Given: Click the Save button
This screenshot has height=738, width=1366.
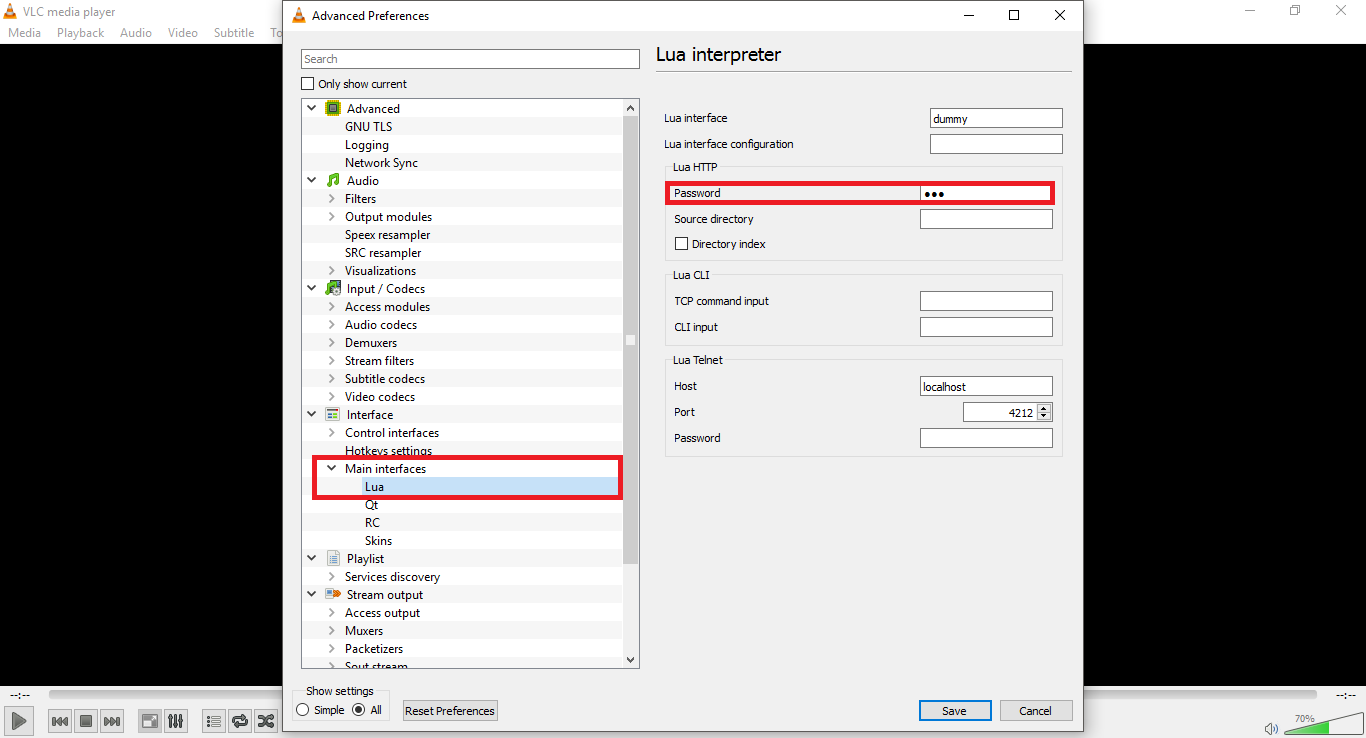Looking at the screenshot, I should 955,710.
